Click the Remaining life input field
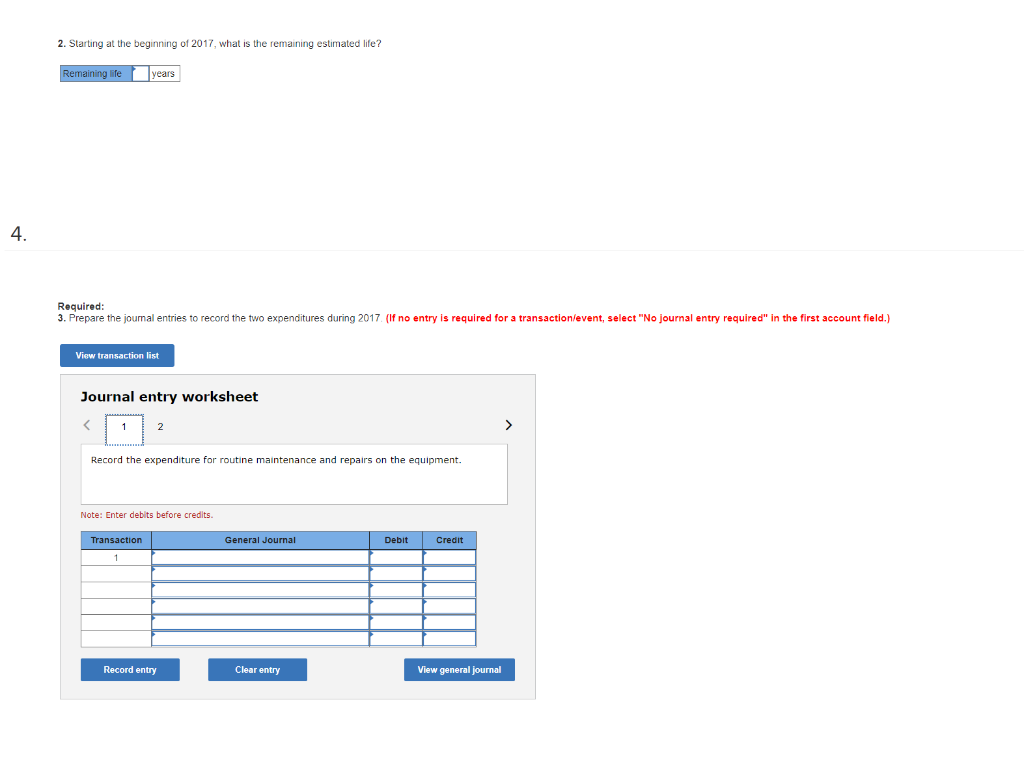Screen dimensions: 1024x784 pos(141,73)
